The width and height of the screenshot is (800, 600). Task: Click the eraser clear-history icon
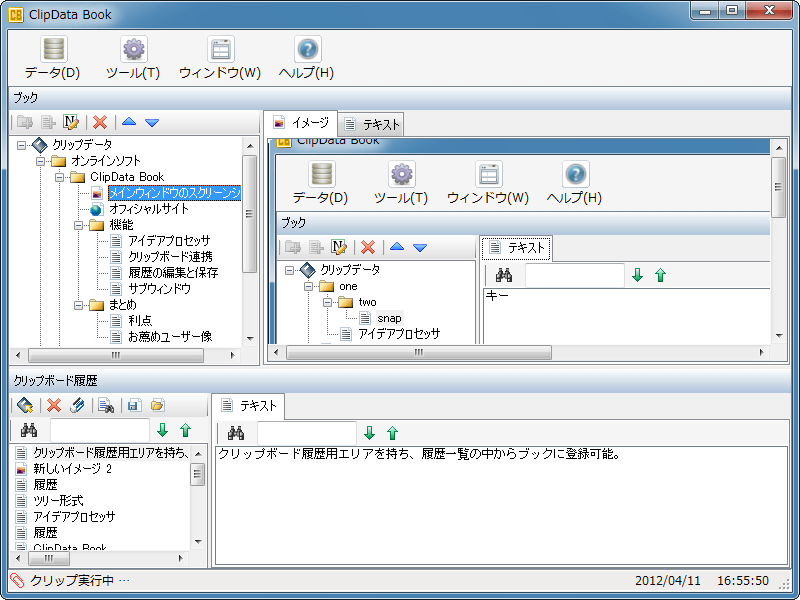77,406
